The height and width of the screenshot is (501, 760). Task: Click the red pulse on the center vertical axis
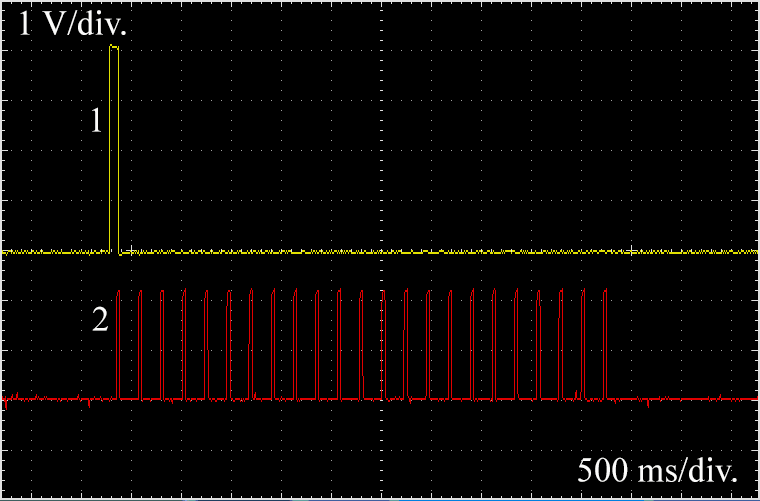coord(384,340)
